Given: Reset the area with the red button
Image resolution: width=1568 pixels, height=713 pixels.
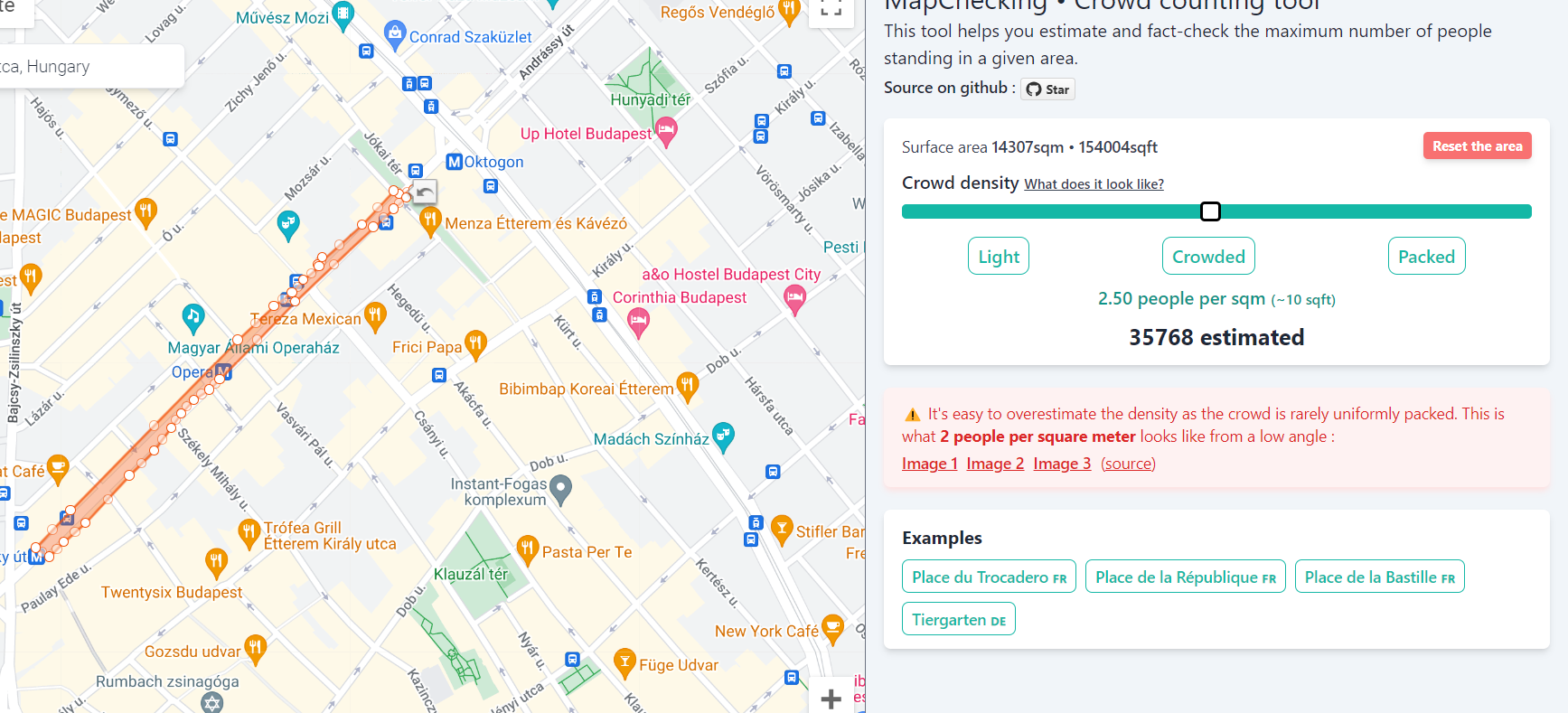Looking at the screenshot, I should pos(1477,146).
